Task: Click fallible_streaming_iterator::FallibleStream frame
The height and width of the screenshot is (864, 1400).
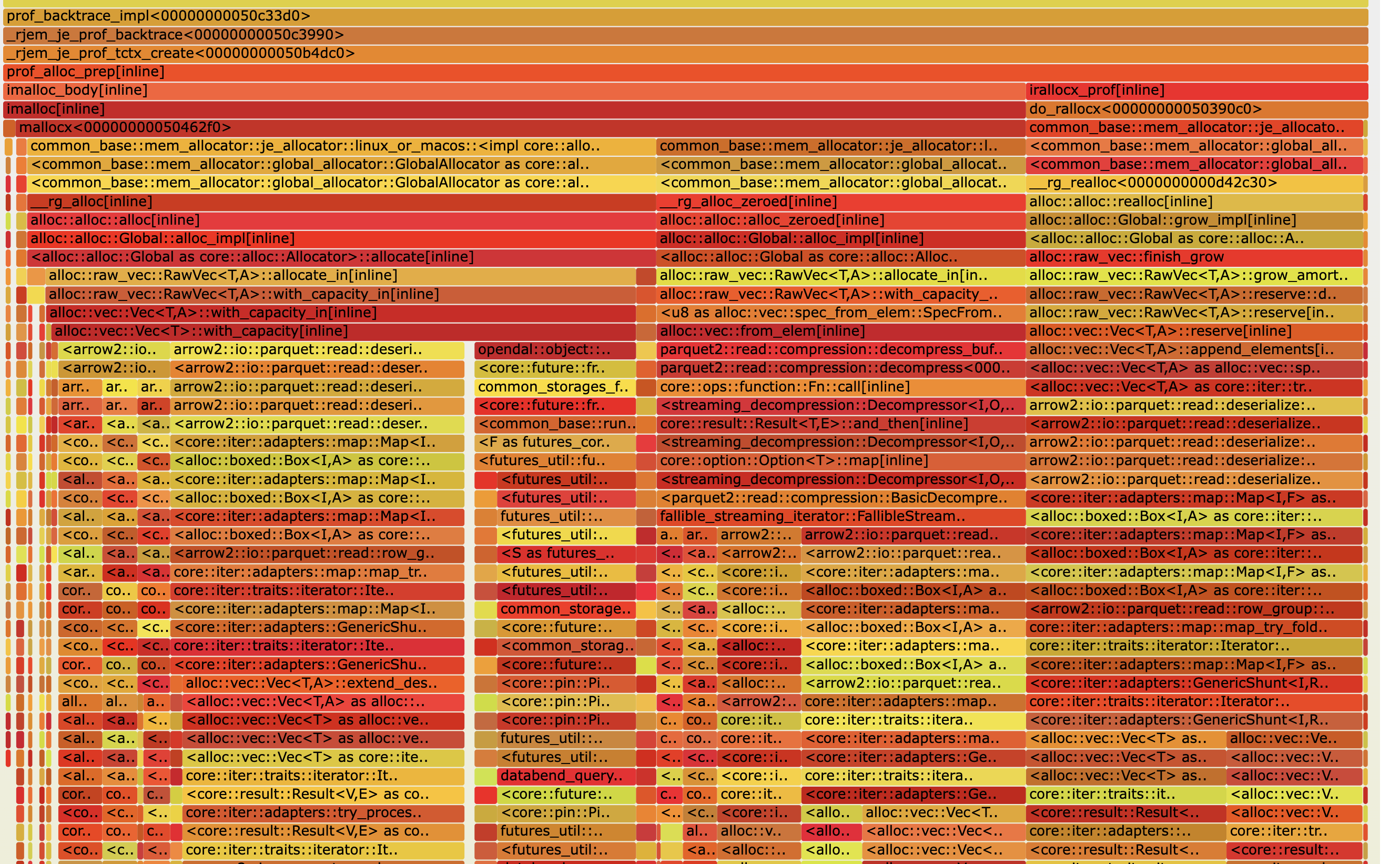Action: [840, 517]
